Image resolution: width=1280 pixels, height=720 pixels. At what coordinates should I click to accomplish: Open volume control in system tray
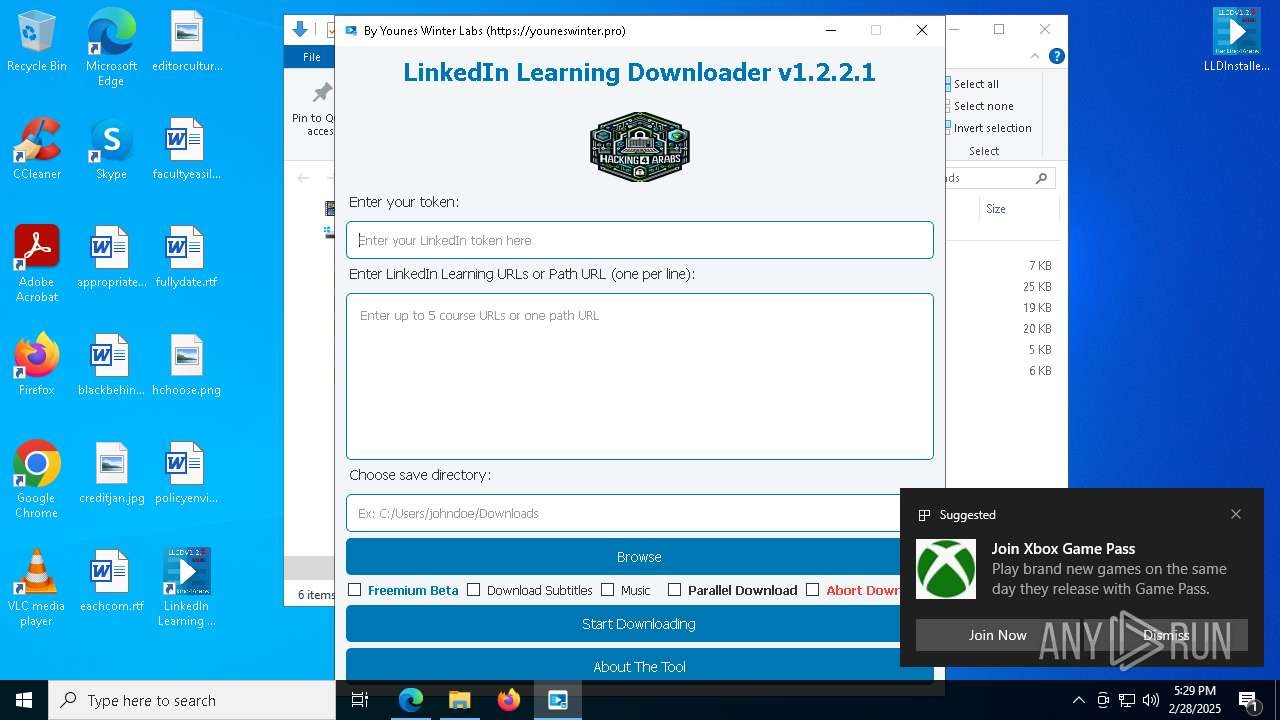coord(1151,700)
